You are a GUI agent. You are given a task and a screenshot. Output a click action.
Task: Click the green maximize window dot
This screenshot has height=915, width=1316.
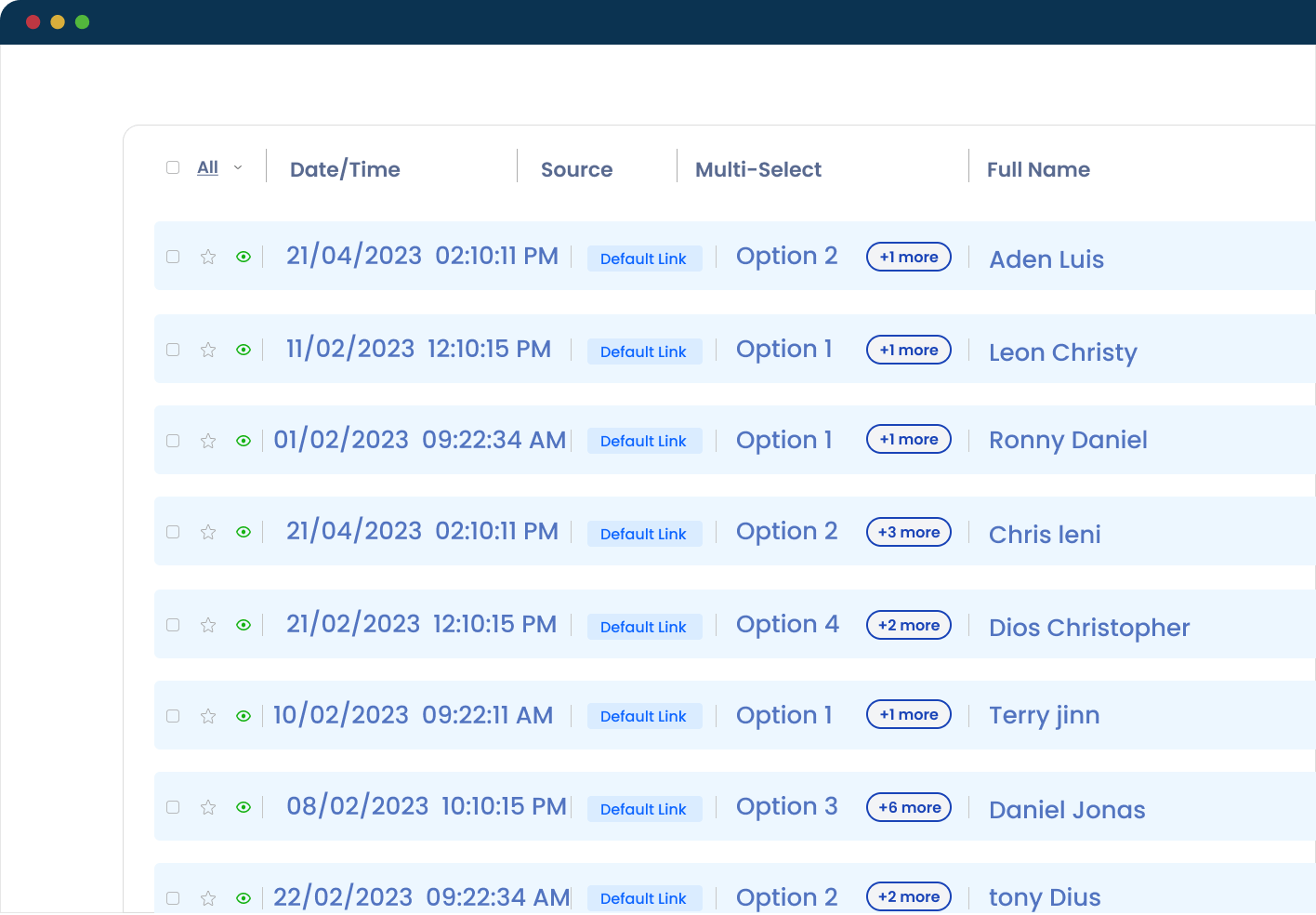click(x=82, y=21)
